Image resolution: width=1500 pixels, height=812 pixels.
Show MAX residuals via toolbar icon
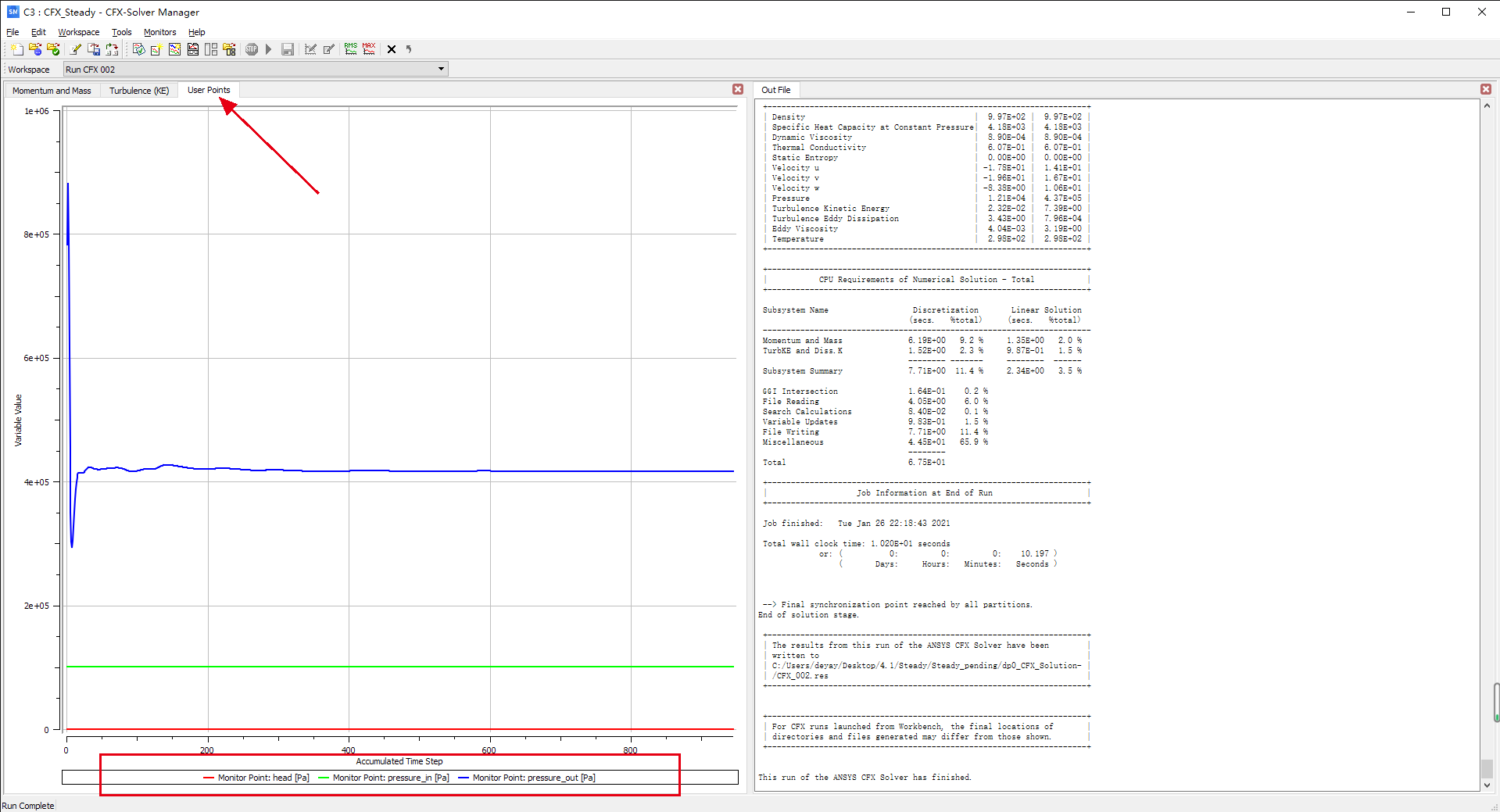pos(369,49)
